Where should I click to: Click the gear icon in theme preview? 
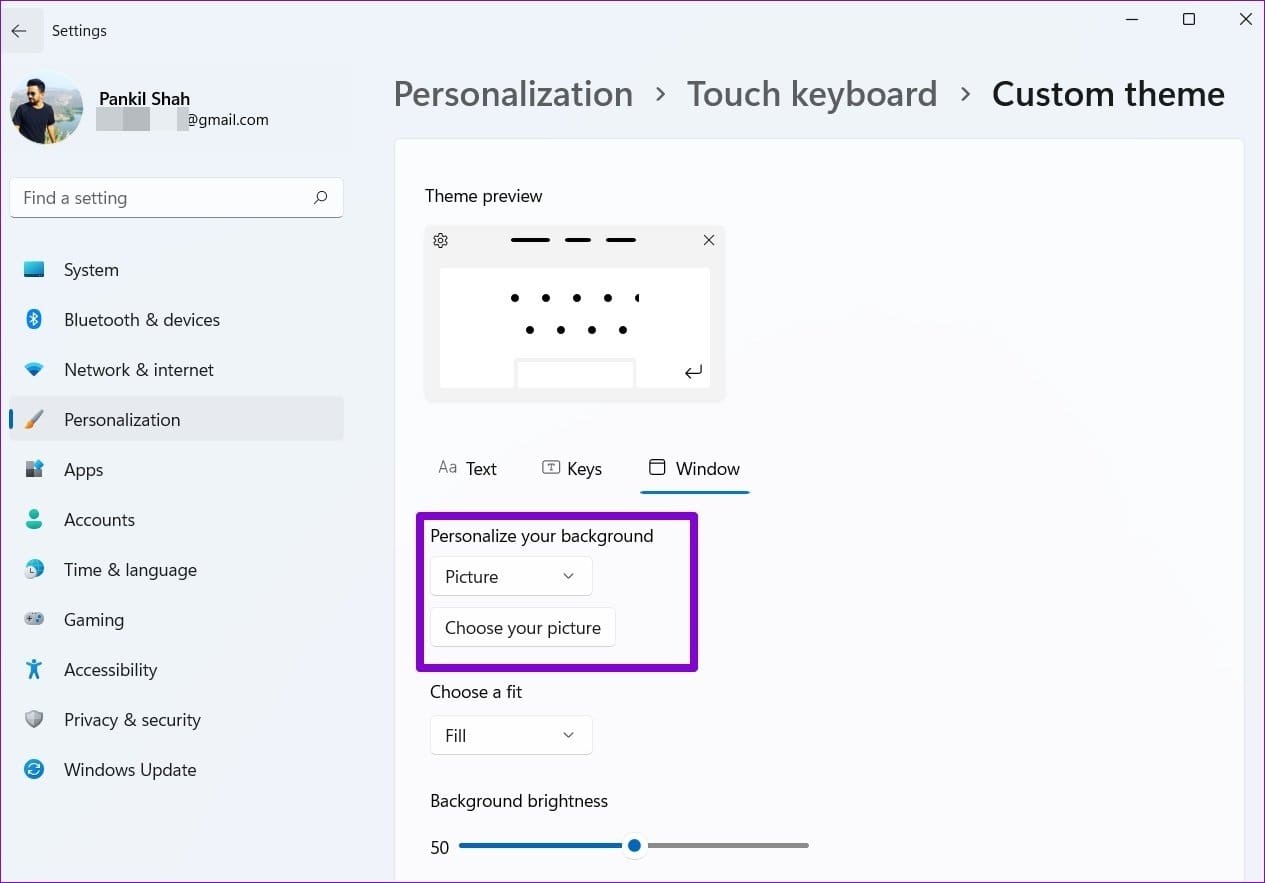pos(440,240)
